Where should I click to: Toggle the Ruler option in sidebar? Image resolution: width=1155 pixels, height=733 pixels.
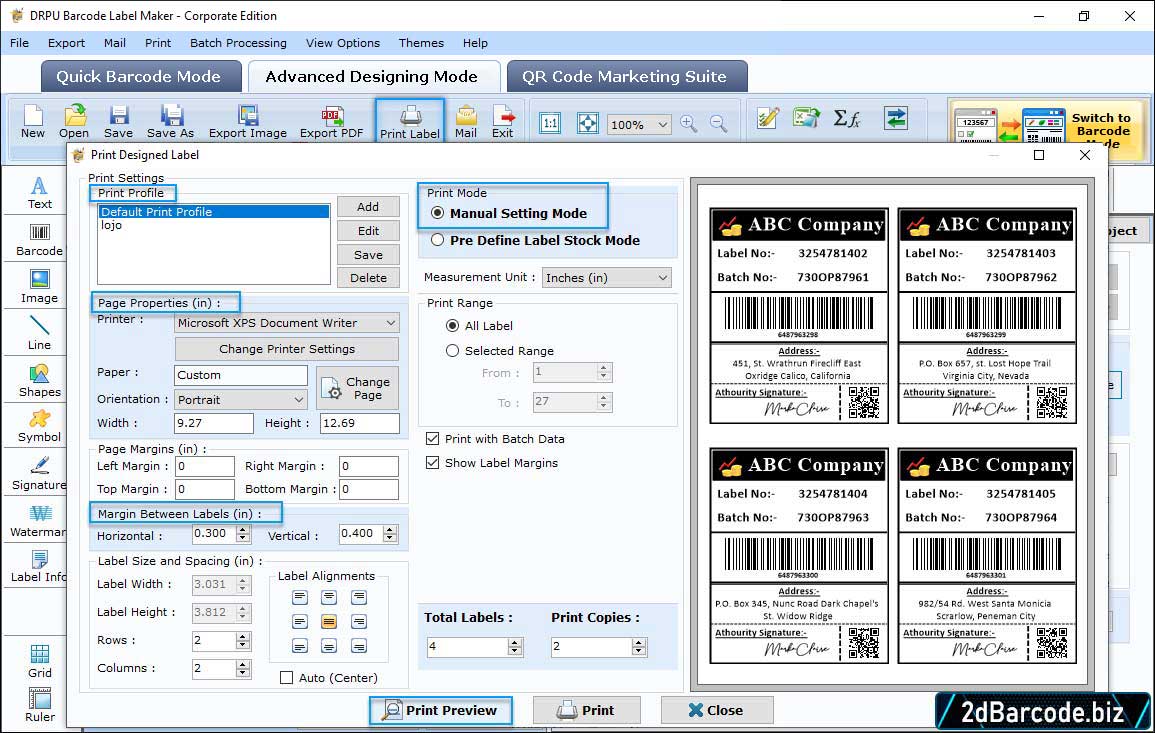pyautogui.click(x=39, y=705)
